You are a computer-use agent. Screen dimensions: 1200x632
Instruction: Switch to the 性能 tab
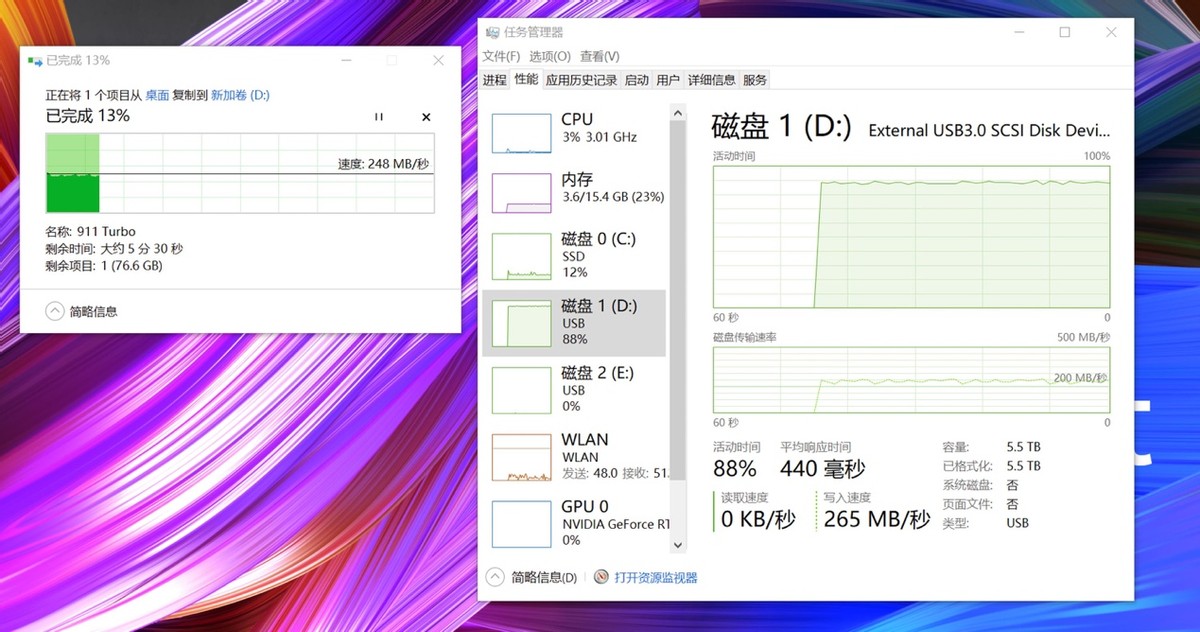click(526, 79)
